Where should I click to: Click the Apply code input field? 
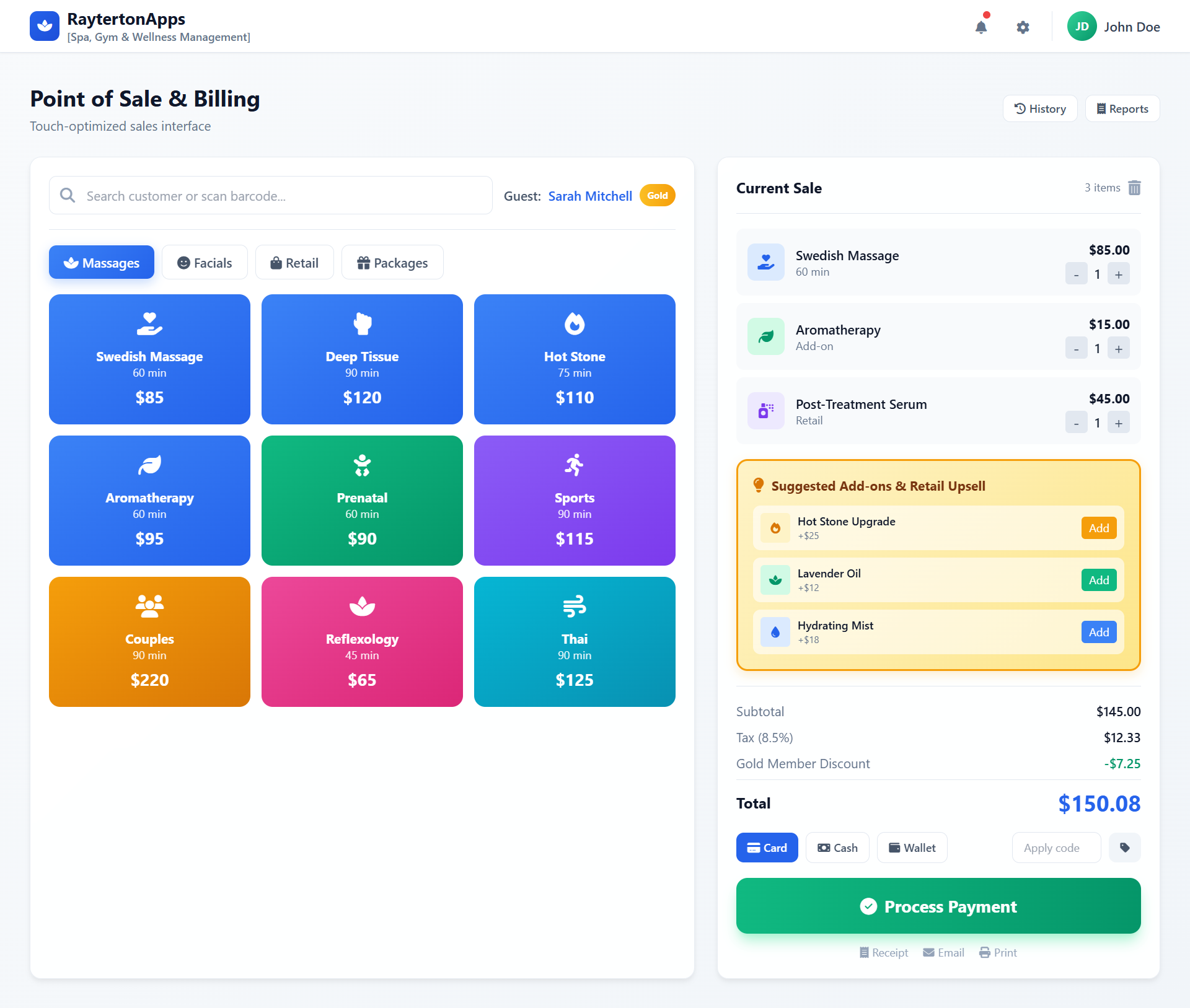click(x=1056, y=848)
